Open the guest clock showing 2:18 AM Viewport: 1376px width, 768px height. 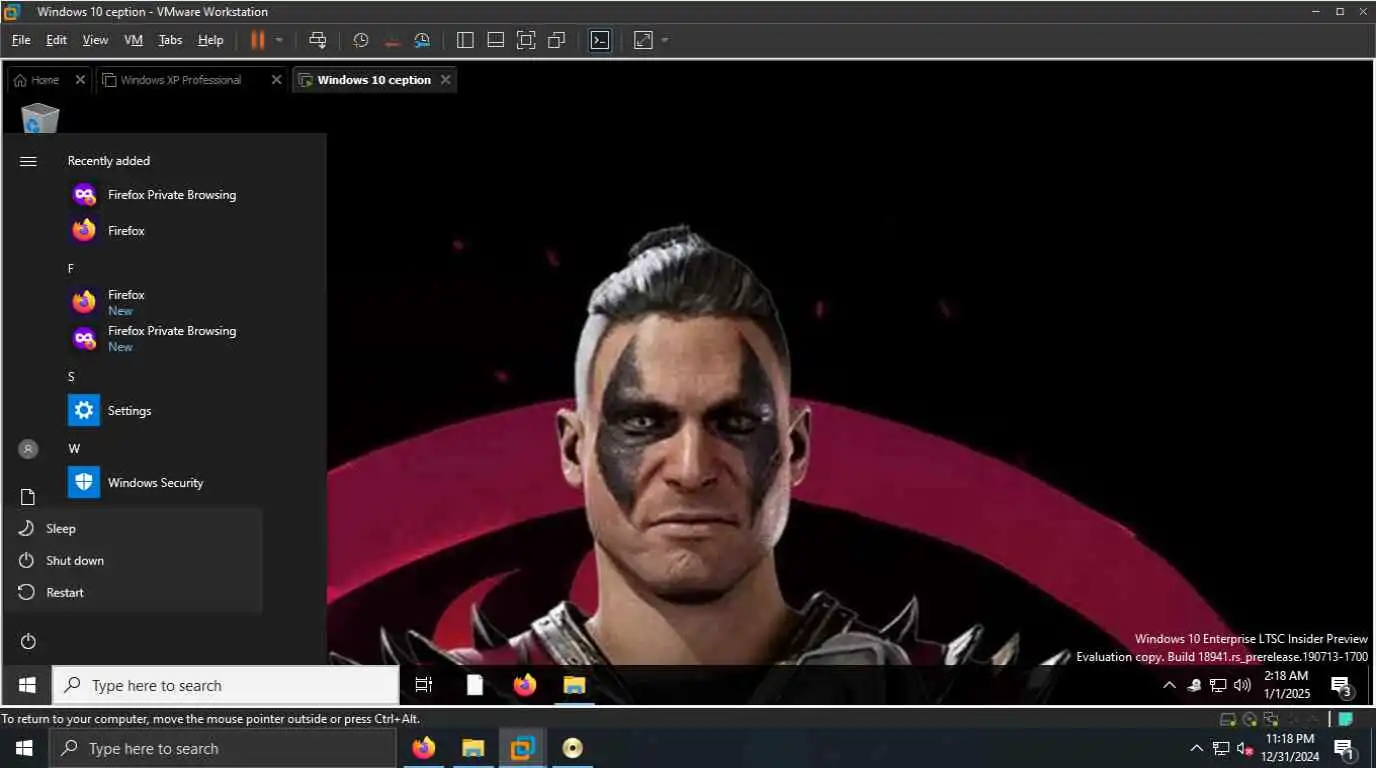[1287, 685]
